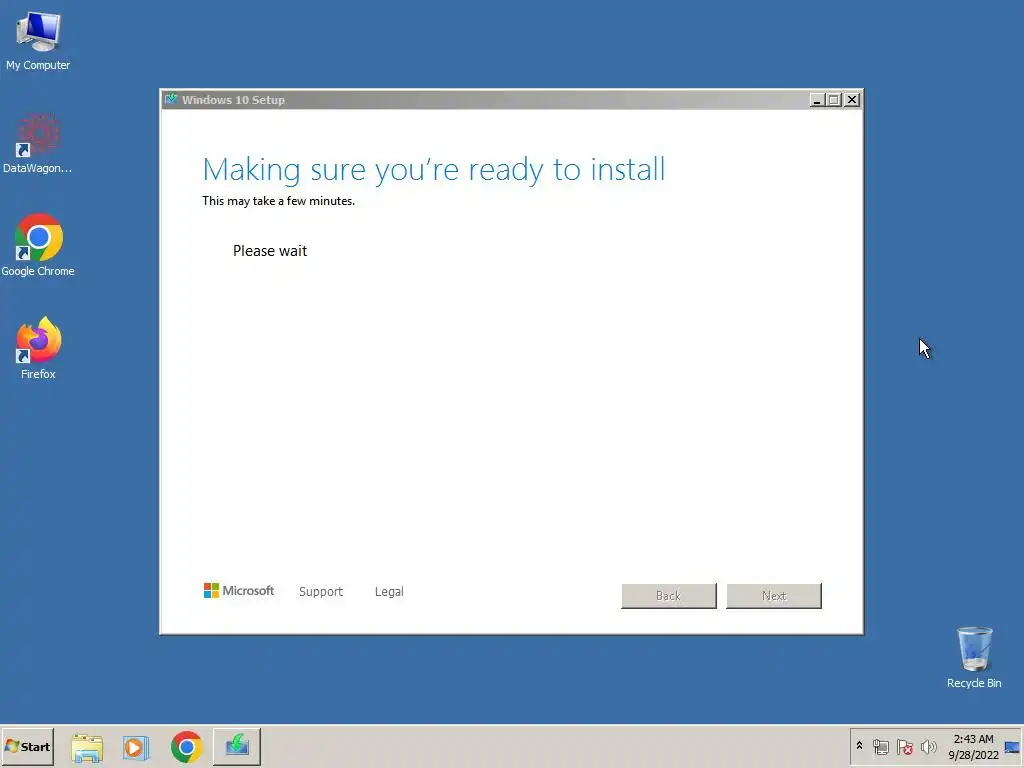
Task: Open the Recycle Bin
Action: (974, 657)
